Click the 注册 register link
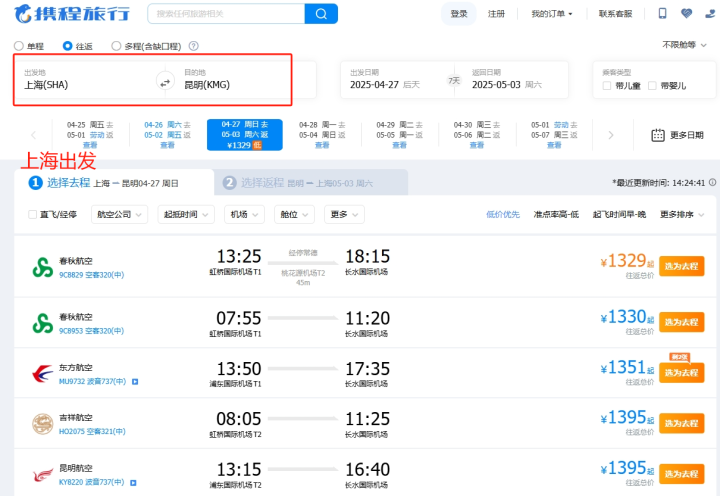The width and height of the screenshot is (720, 496). click(496, 14)
